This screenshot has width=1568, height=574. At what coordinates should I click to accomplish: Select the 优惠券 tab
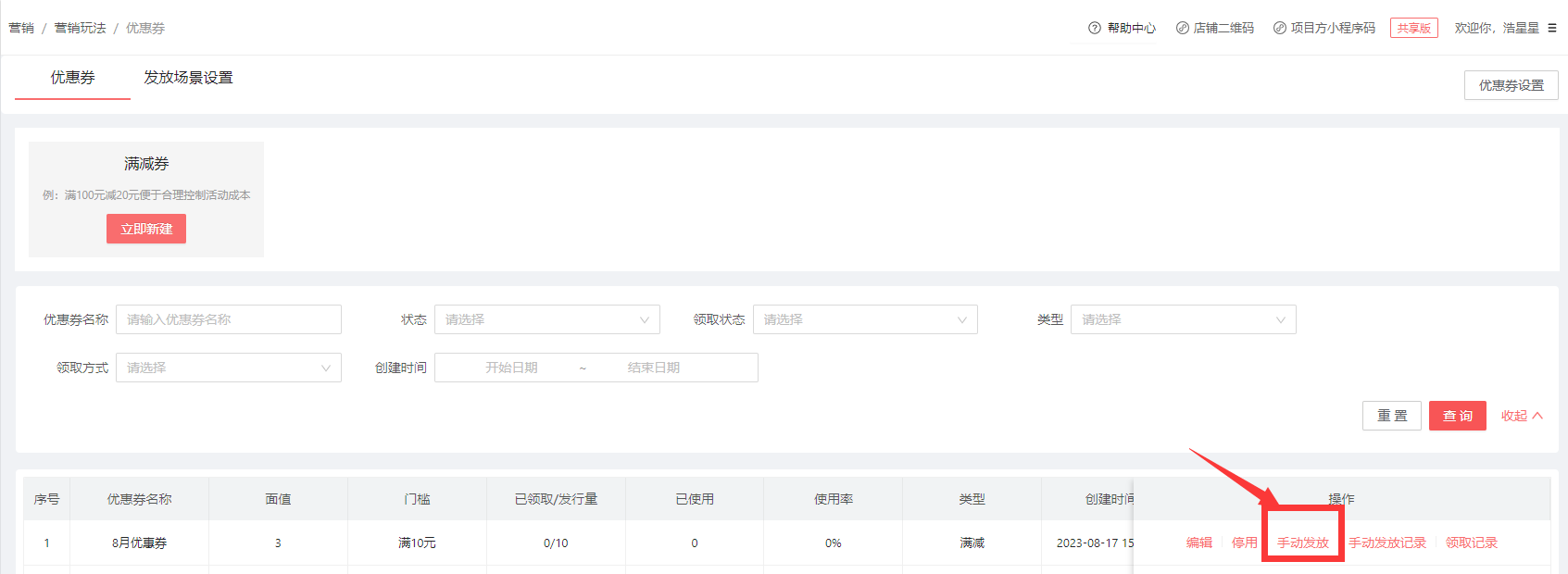[x=72, y=78]
